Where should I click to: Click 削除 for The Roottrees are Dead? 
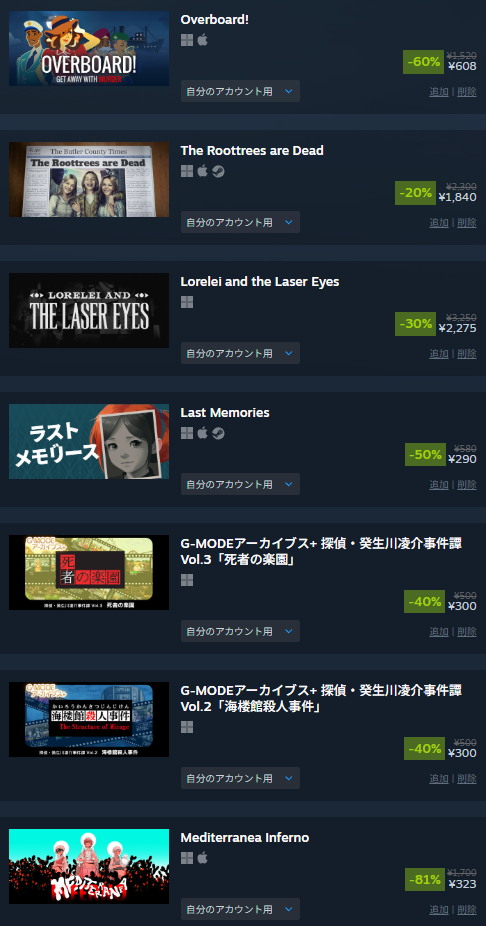467,223
